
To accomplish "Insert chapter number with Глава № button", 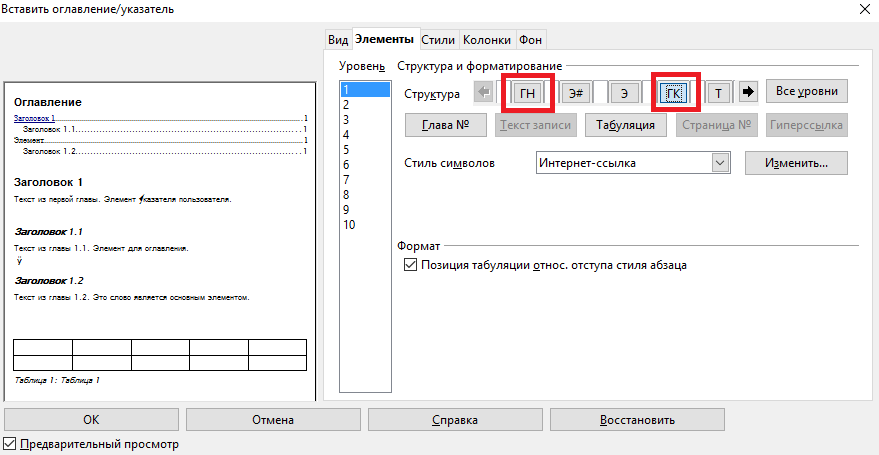I will coord(445,125).
